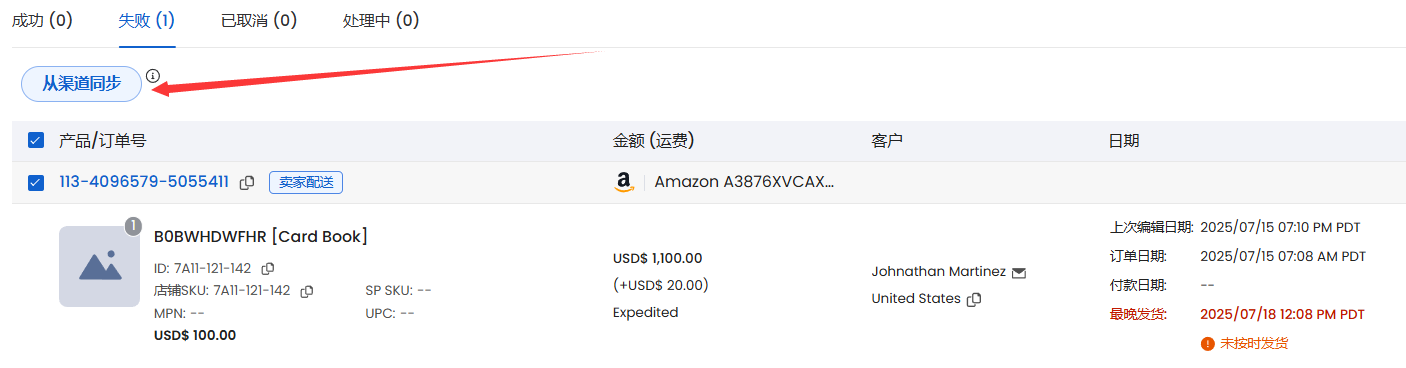Click the Johnathan Martinez customer name

click(x=938, y=272)
